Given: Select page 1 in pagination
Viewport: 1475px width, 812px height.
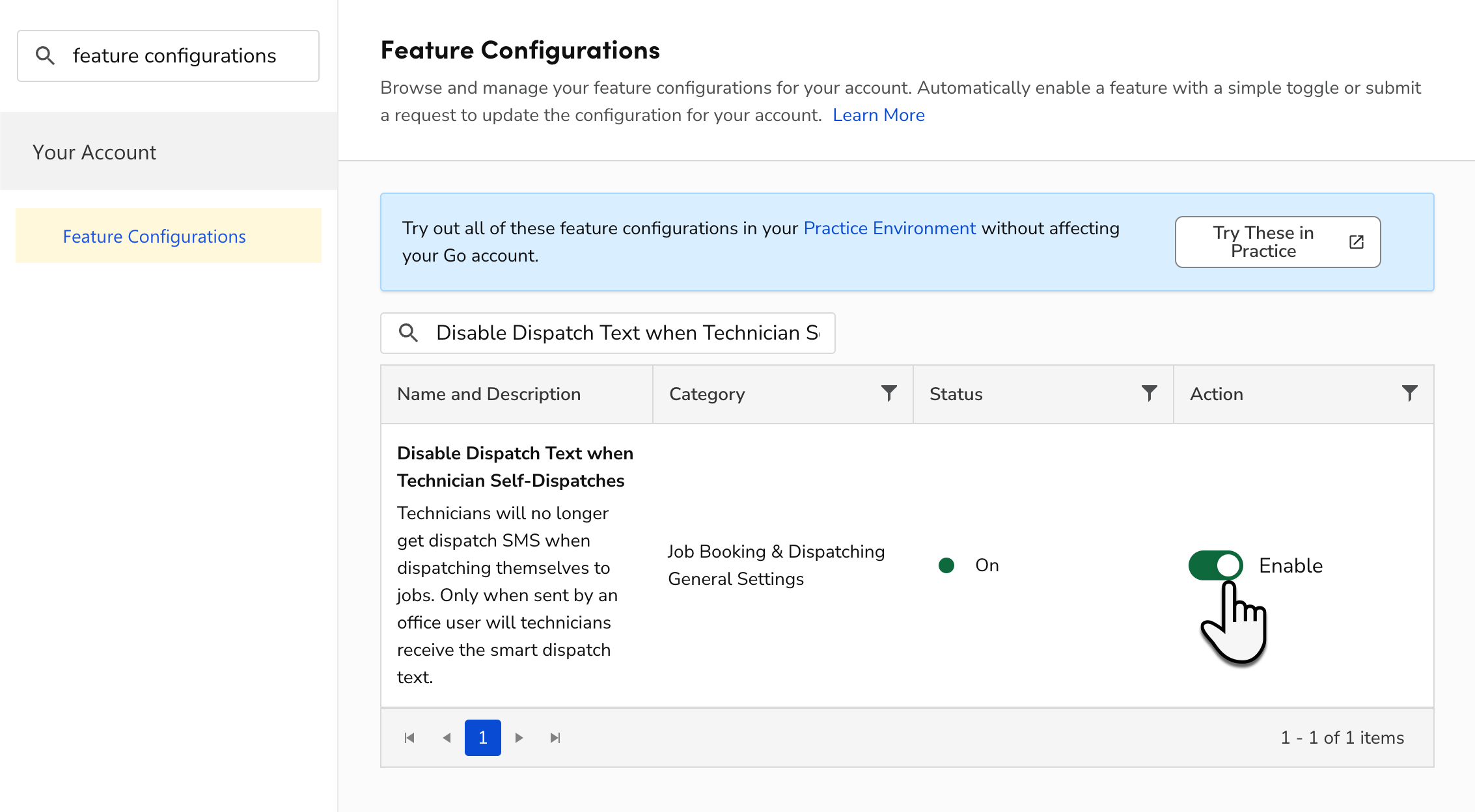Looking at the screenshot, I should click(482, 737).
